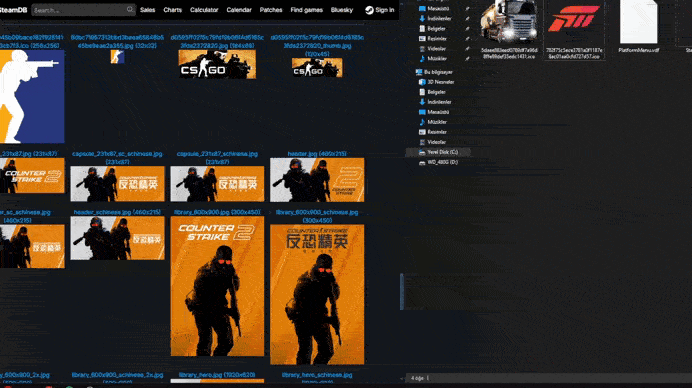Click the Steam logo beside Sign in
Image resolution: width=692 pixels, height=388 pixels.
369,10
